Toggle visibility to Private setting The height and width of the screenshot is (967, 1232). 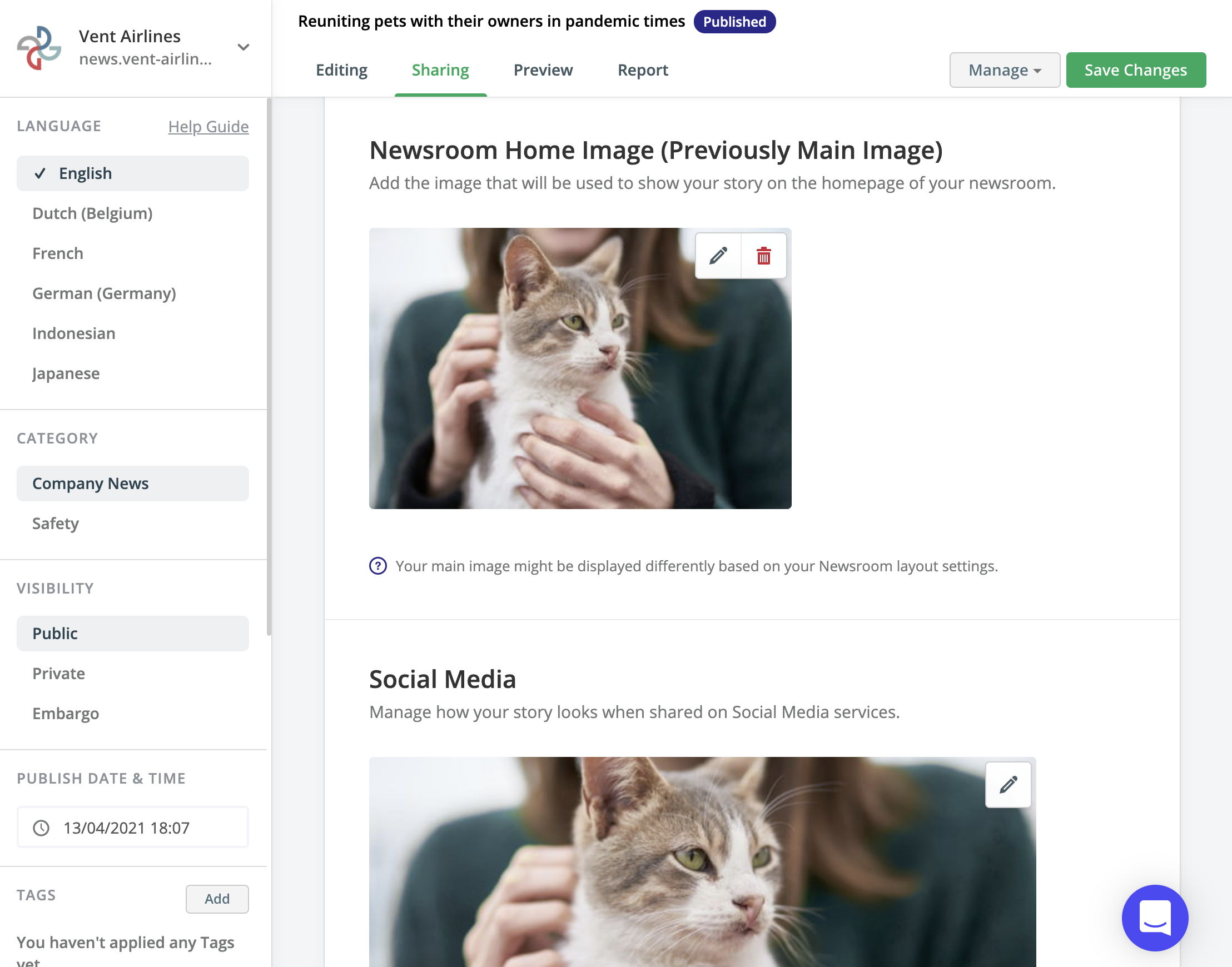(58, 672)
